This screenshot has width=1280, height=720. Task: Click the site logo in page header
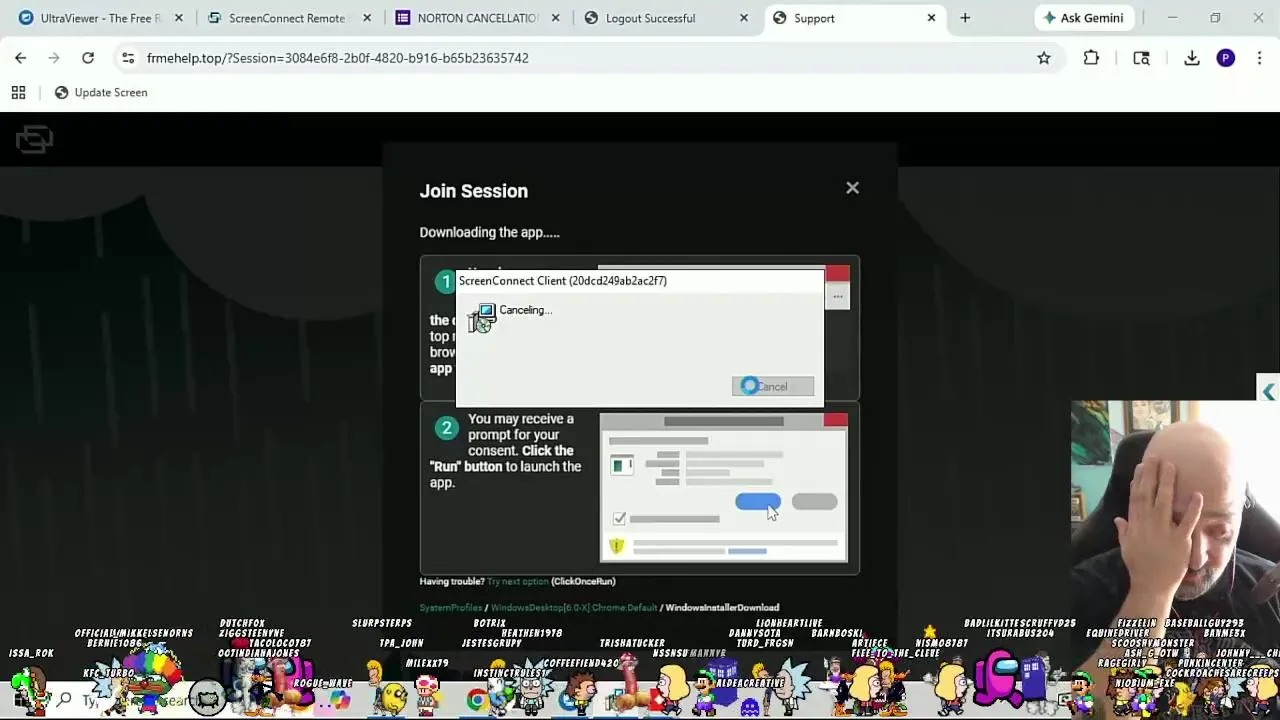(x=34, y=139)
